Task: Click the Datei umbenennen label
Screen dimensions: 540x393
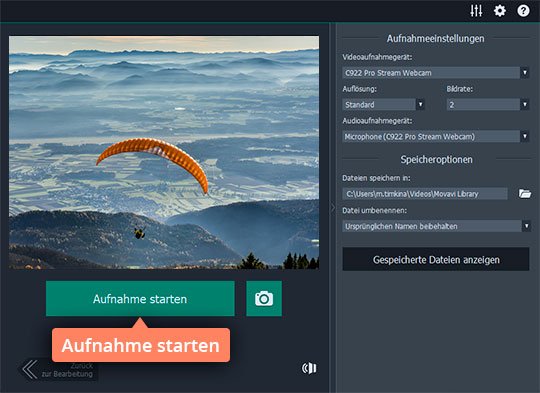Action: pyautogui.click(x=374, y=210)
